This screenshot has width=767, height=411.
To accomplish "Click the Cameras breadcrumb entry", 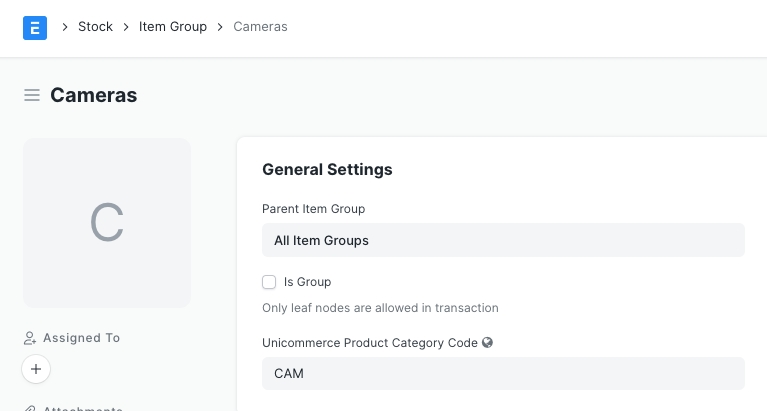I will [x=260, y=27].
